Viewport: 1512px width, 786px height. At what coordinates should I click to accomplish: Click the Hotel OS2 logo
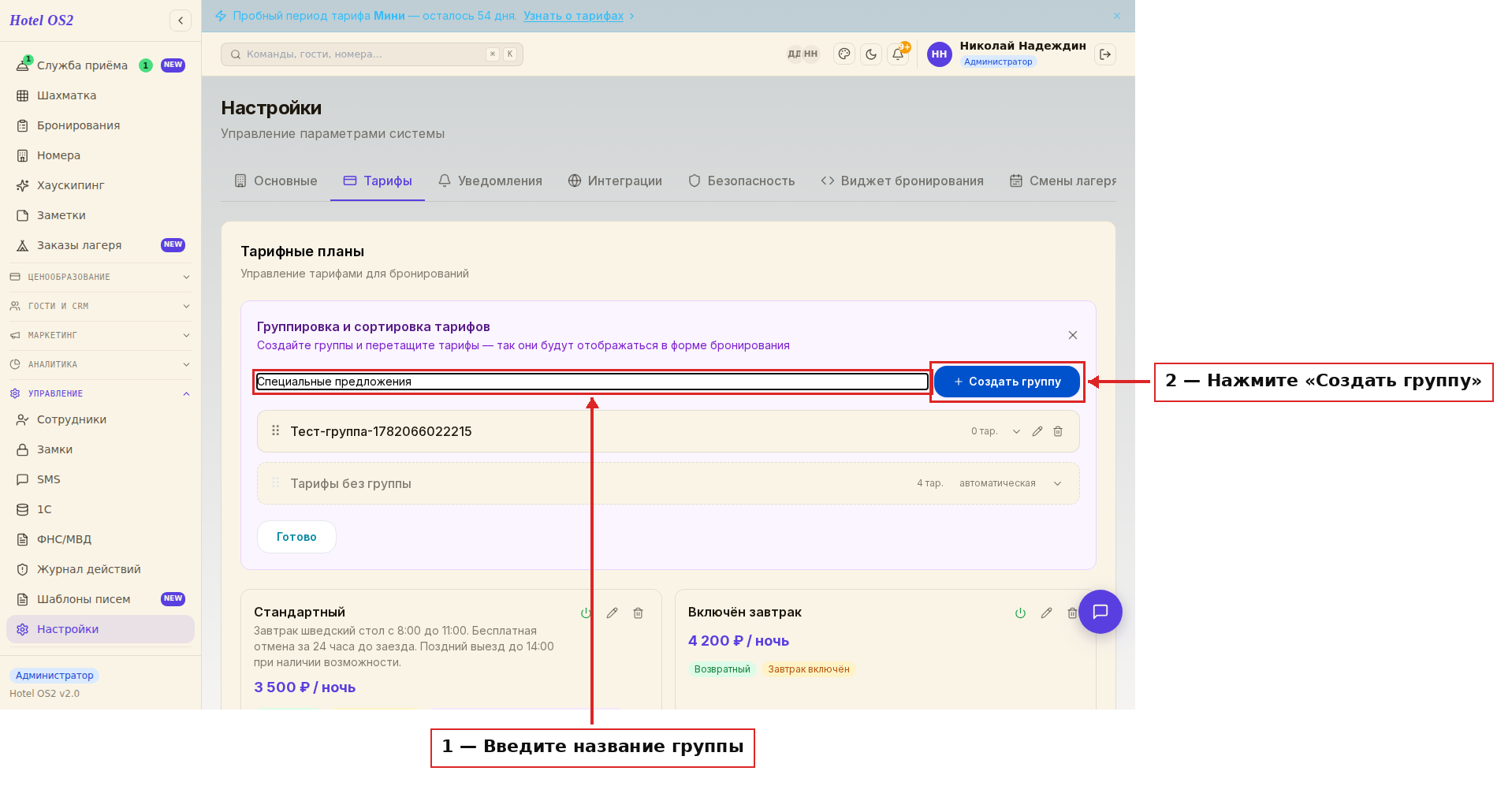tap(42, 20)
